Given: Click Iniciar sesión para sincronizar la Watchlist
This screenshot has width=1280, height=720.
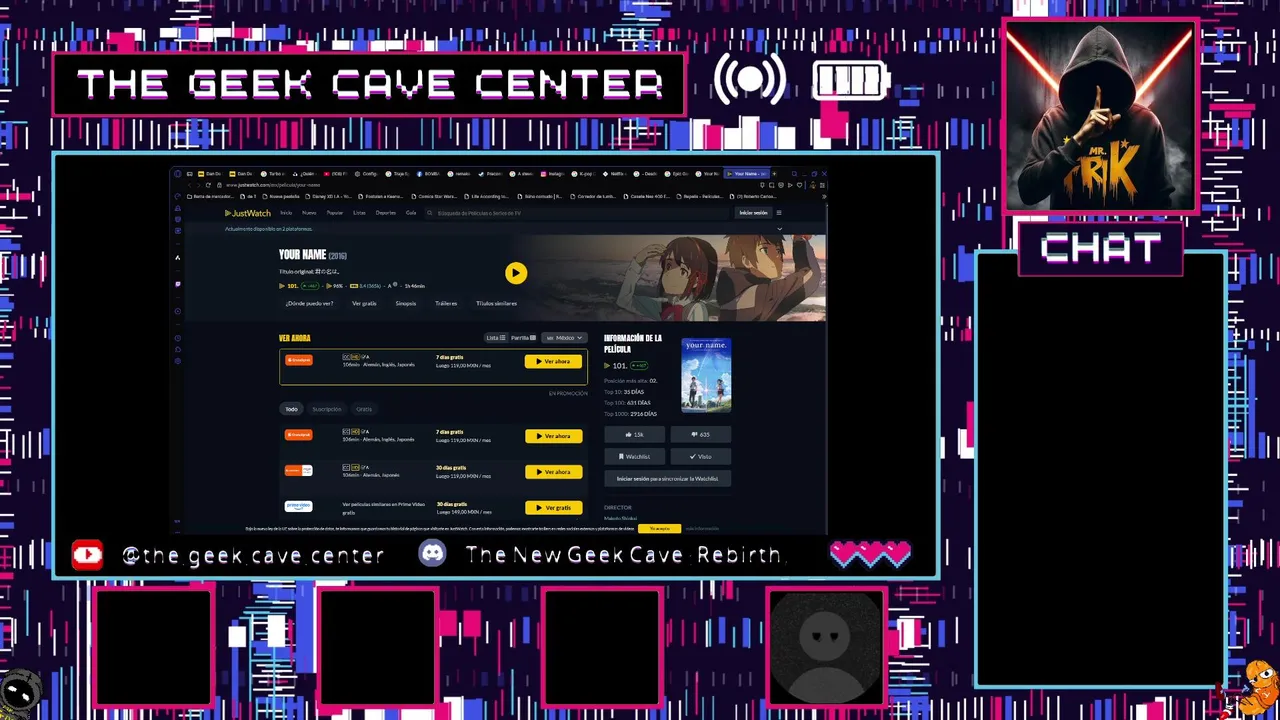Looking at the screenshot, I should [668, 479].
